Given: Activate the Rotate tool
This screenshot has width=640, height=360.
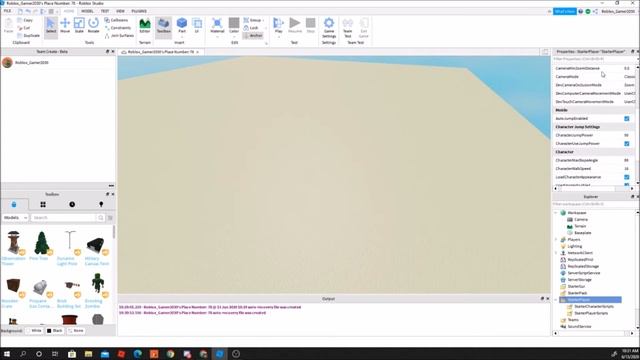Looking at the screenshot, I should click(93, 26).
